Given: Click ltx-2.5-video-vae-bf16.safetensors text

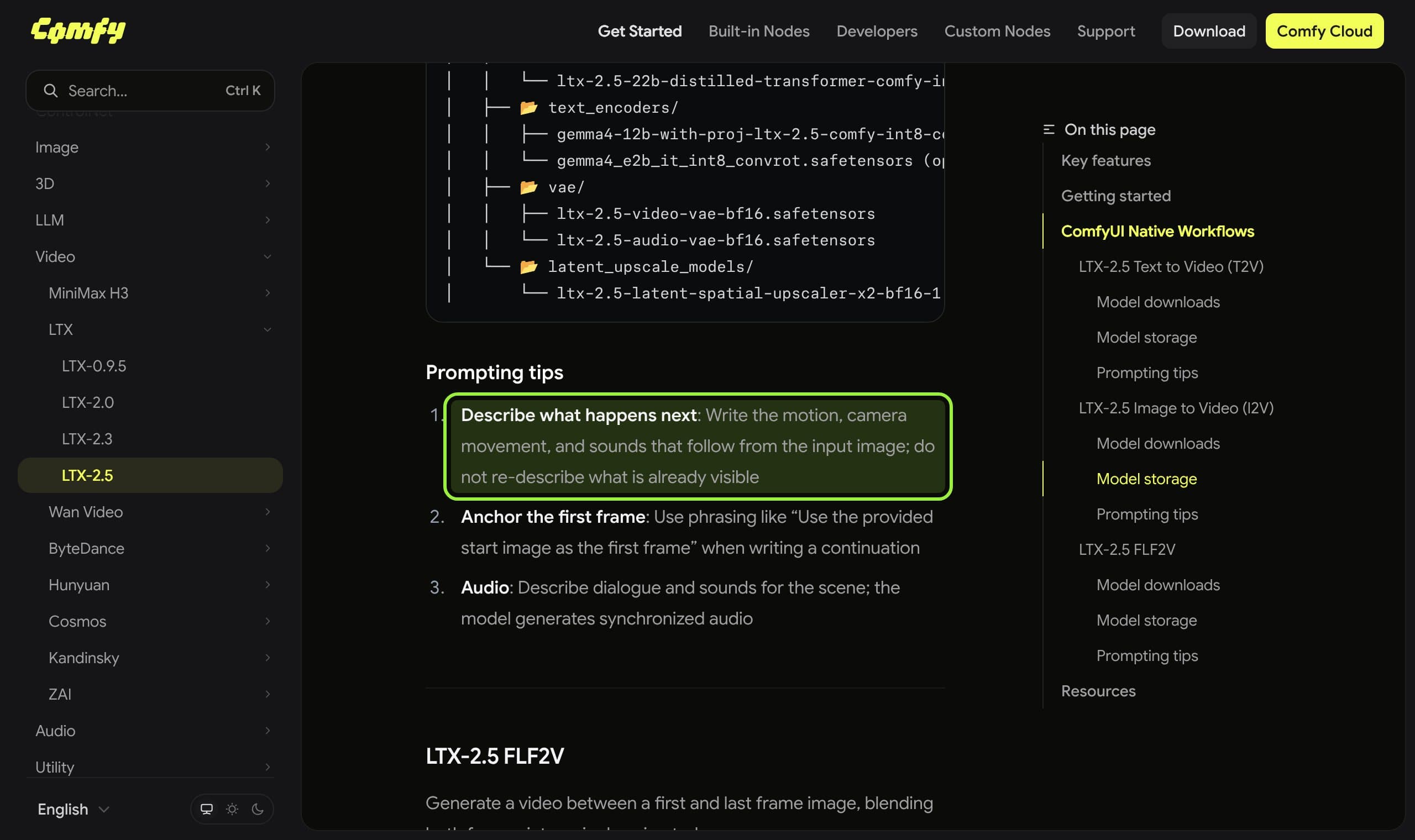Looking at the screenshot, I should pos(715,213).
